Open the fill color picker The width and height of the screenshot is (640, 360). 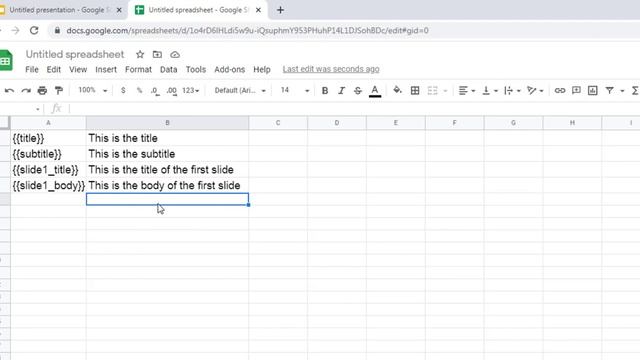pos(397,90)
